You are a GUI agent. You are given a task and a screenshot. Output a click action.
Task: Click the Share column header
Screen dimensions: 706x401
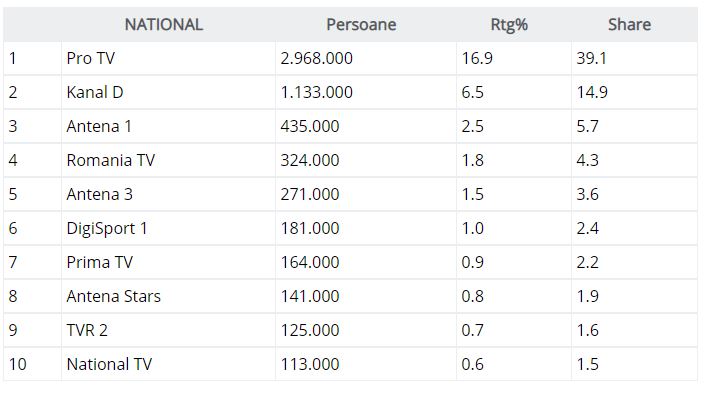[x=629, y=25]
